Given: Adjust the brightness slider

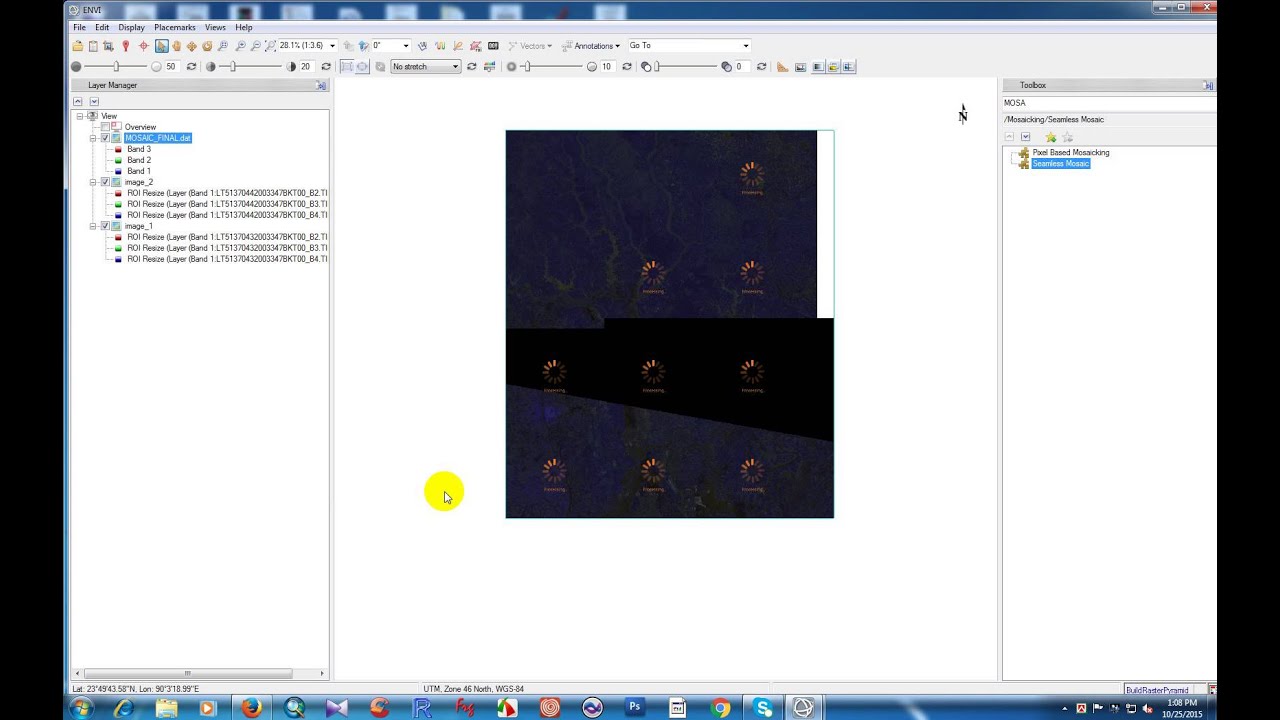Looking at the screenshot, I should coord(116,67).
